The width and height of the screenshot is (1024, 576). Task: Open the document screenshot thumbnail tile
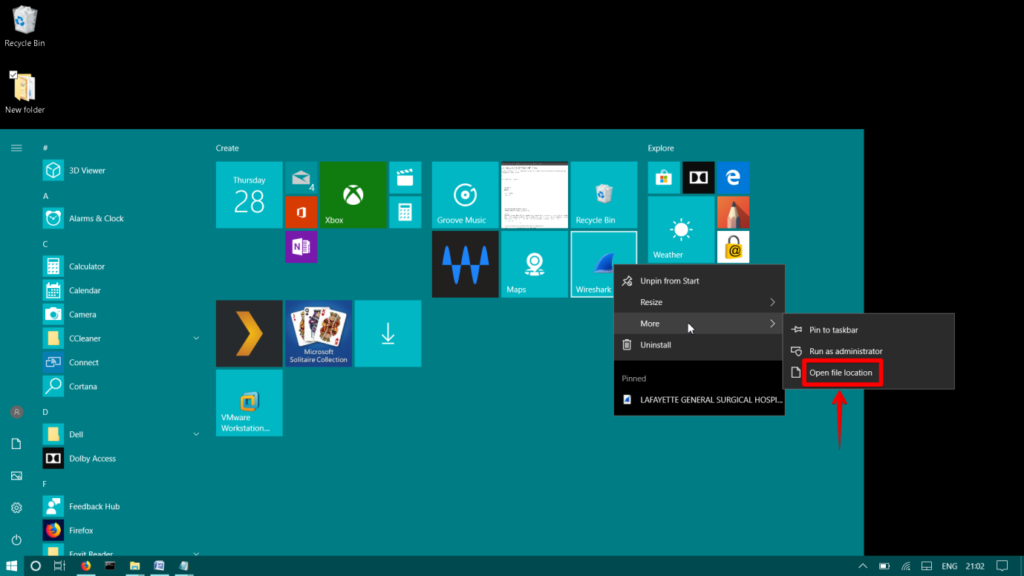pyautogui.click(x=534, y=195)
